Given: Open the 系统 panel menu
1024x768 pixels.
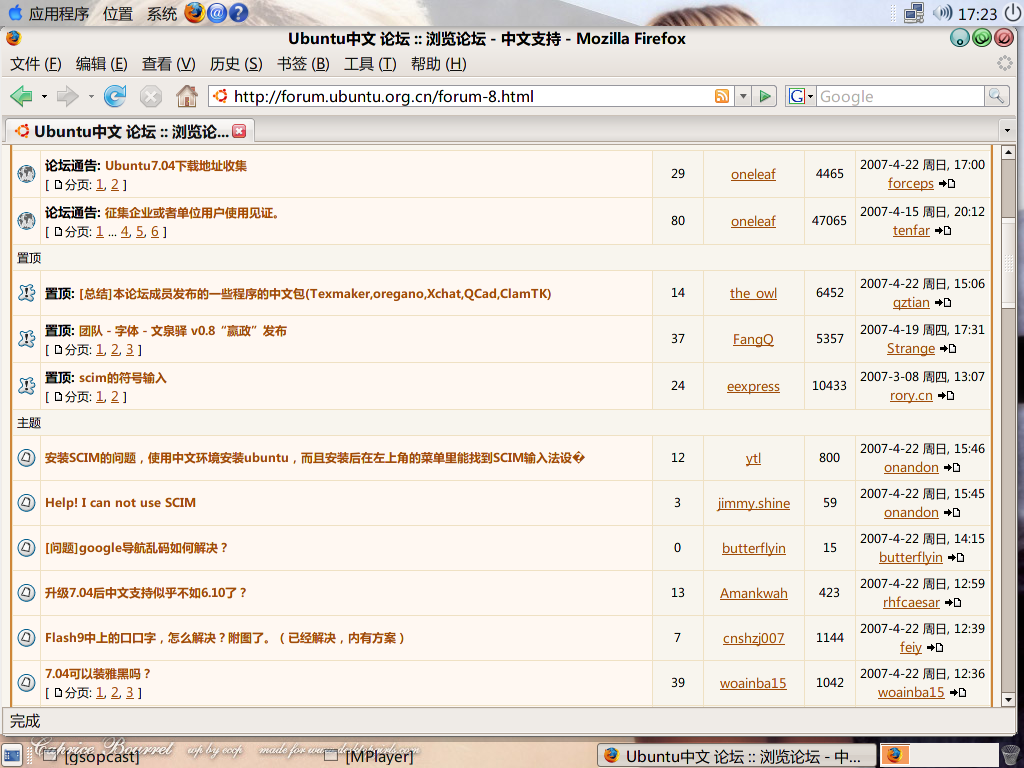Looking at the screenshot, I should point(161,13).
